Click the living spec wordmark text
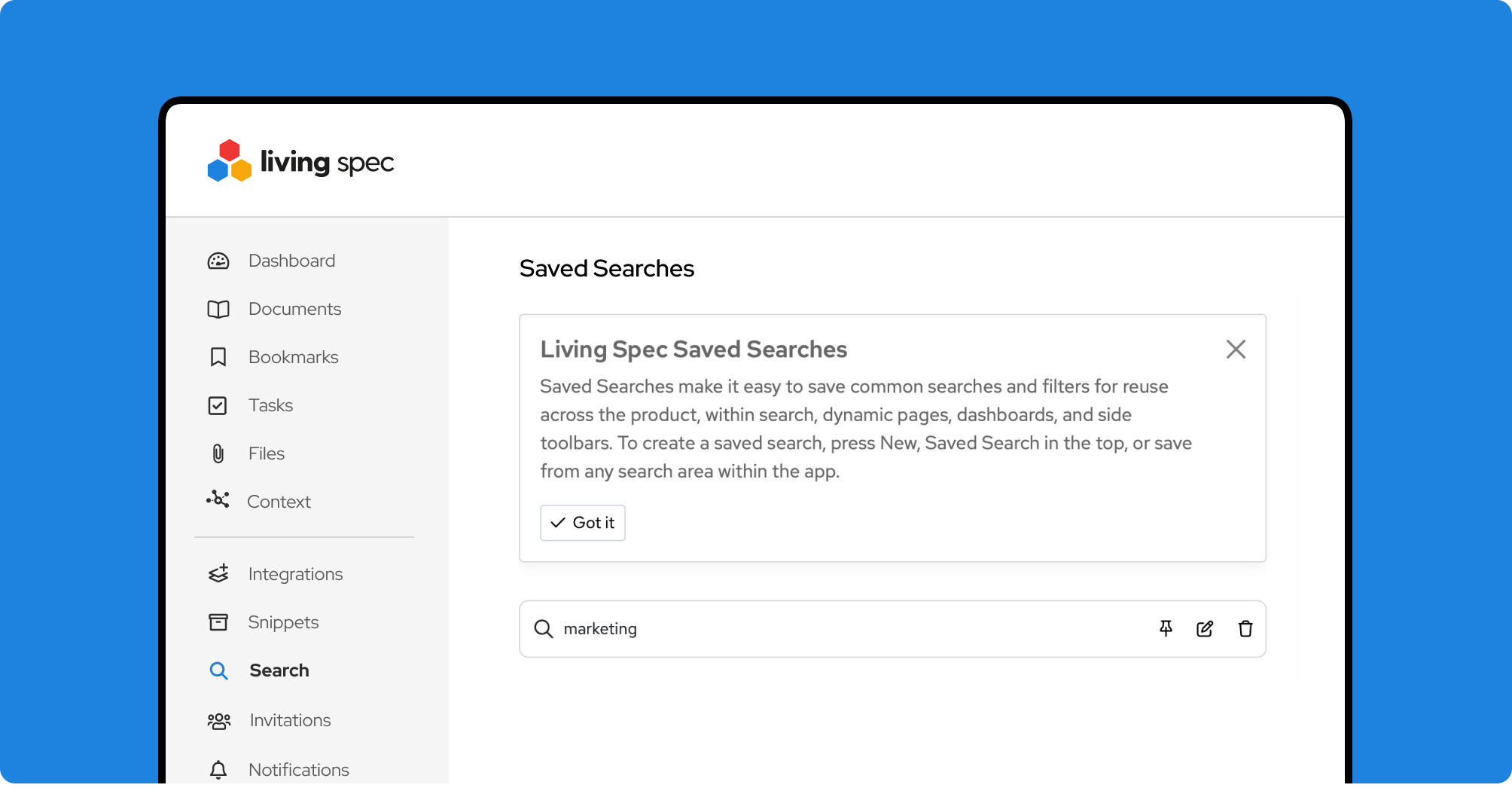The image size is (1512, 794). (327, 162)
